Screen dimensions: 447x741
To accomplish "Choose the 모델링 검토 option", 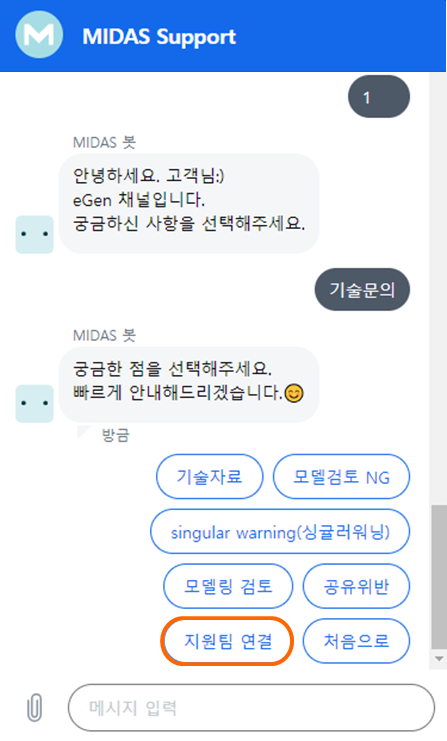I will click(x=228, y=586).
